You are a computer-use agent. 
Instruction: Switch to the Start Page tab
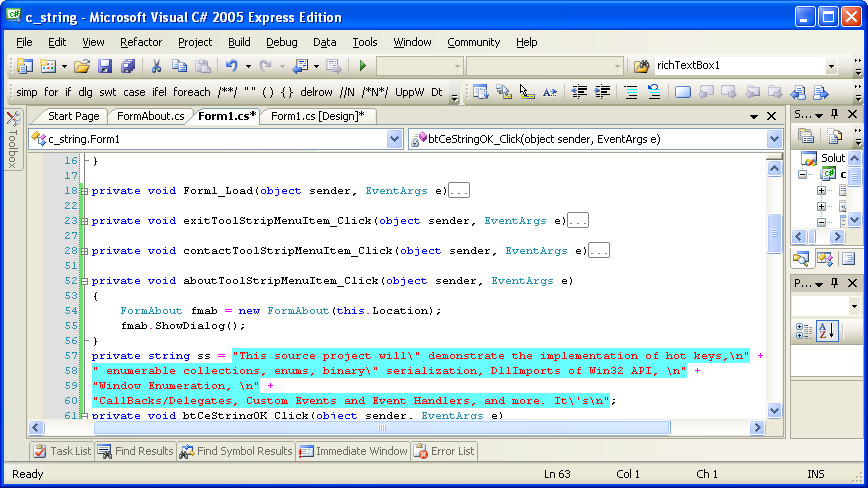pos(73,116)
